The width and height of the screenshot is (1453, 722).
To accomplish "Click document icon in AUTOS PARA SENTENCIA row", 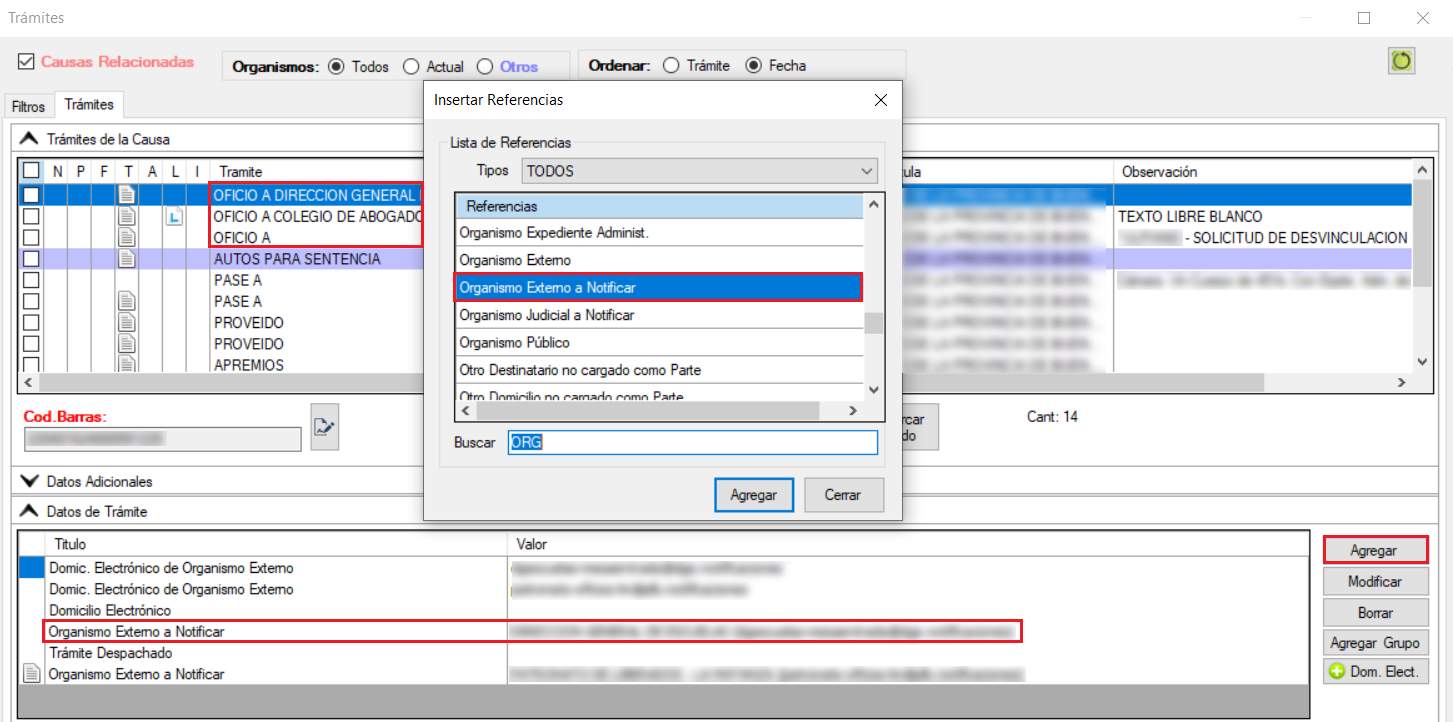I will click(x=126, y=259).
